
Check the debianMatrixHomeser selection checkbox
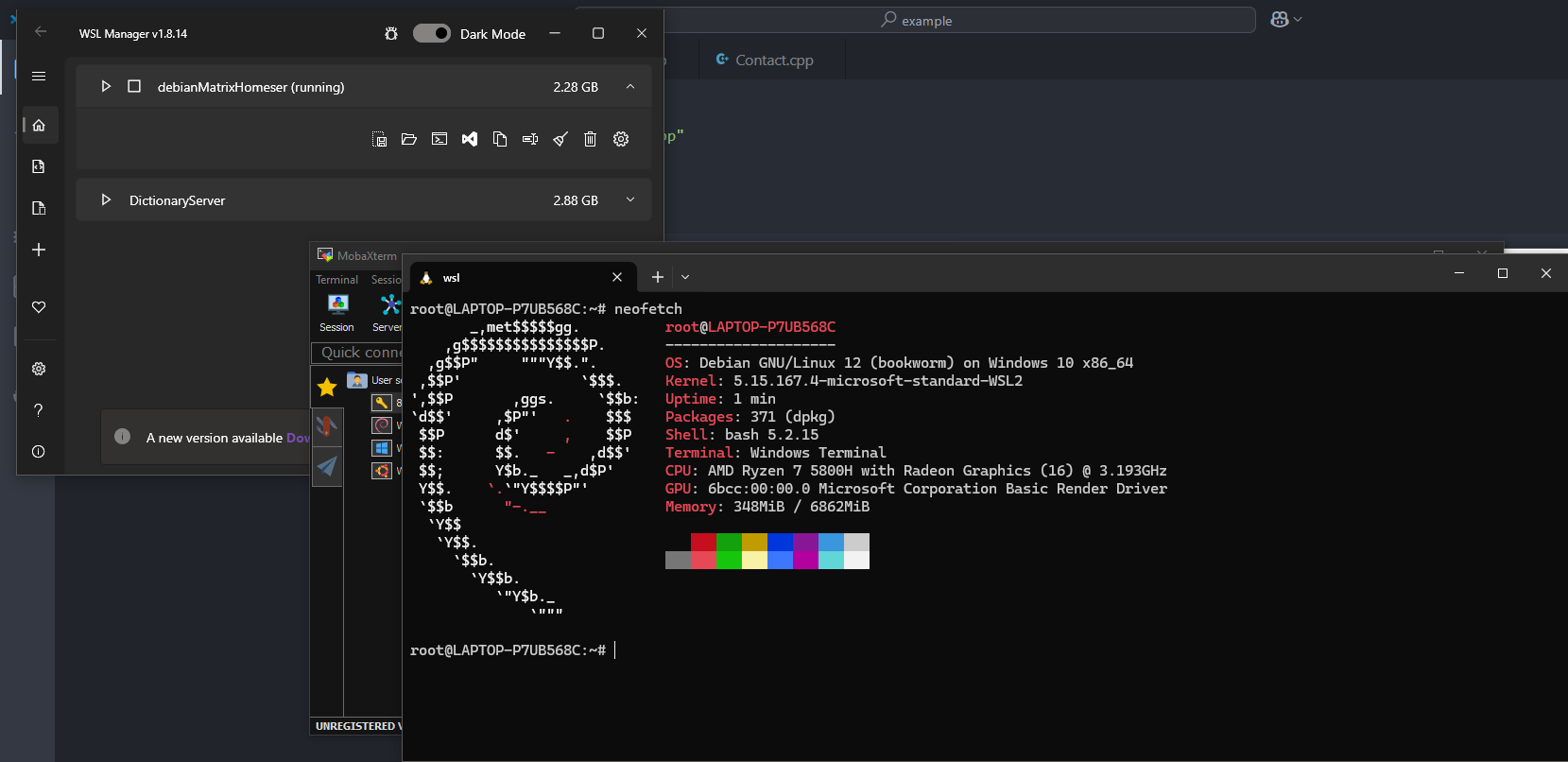[134, 86]
